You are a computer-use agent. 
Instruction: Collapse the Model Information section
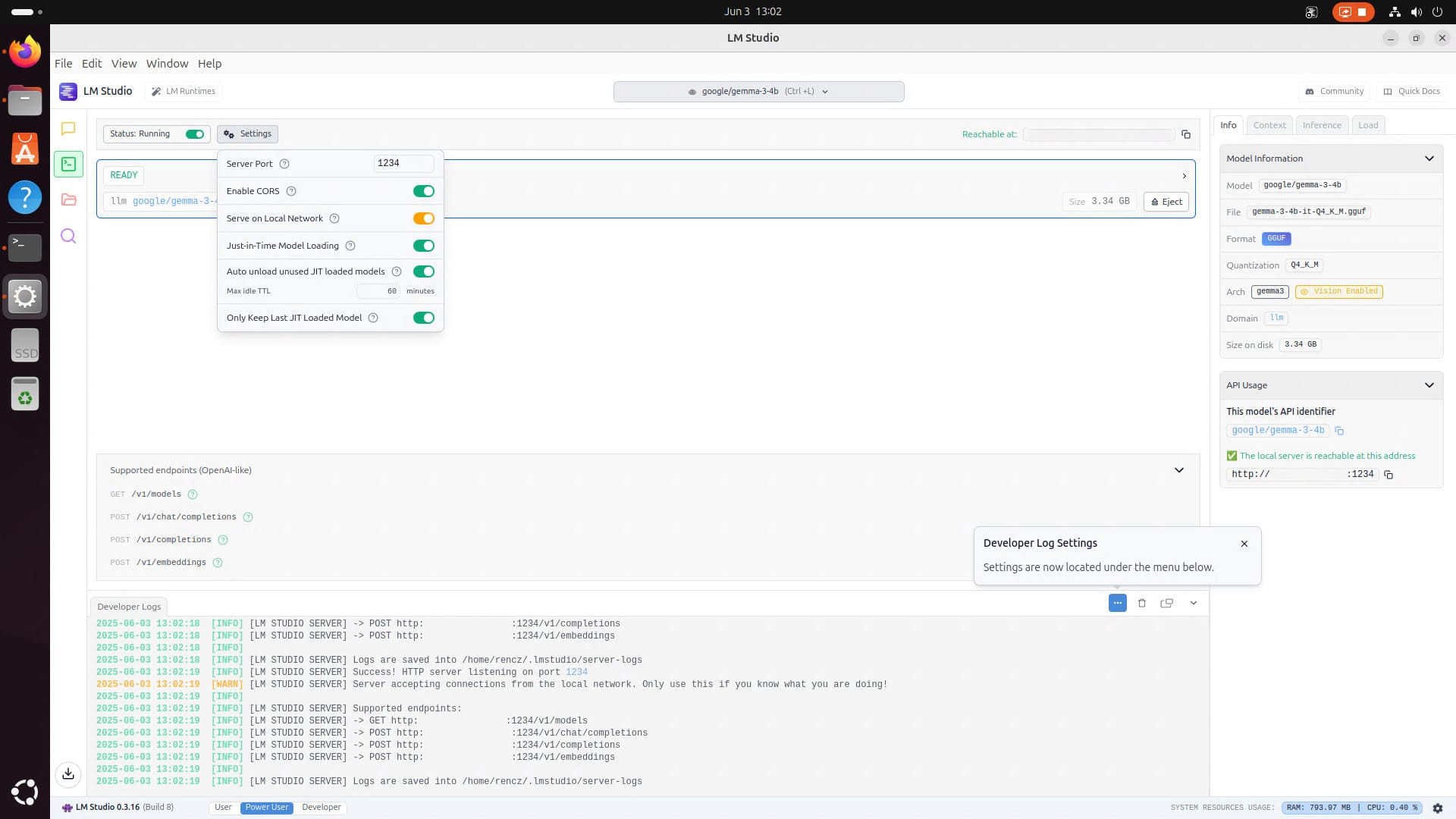[x=1429, y=158]
